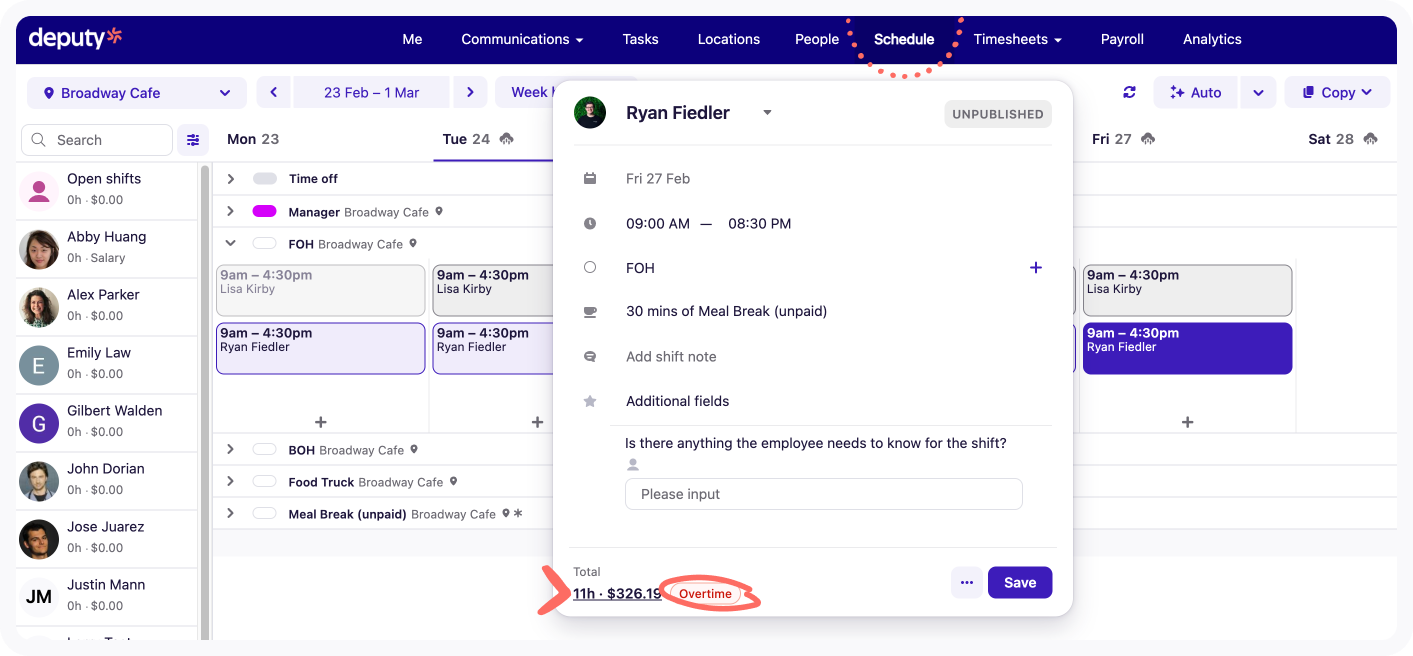Advance to next week with right arrow
This screenshot has width=1413, height=656.
click(470, 92)
